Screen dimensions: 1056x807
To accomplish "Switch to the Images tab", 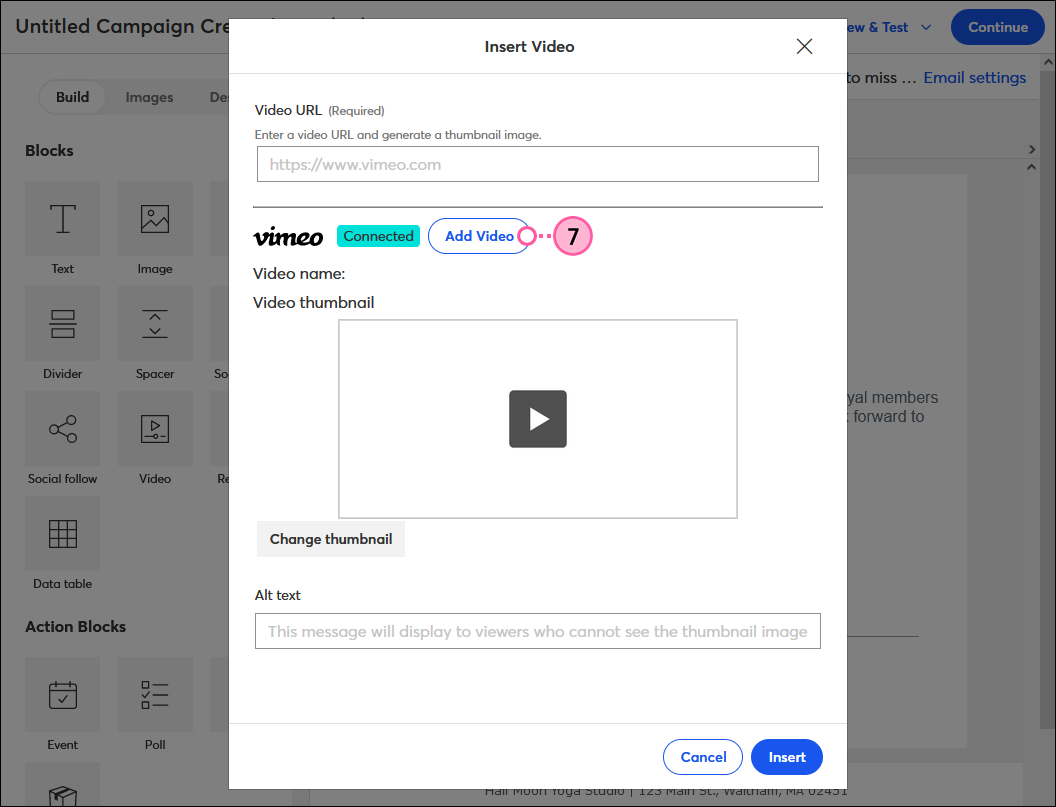I will coord(149,97).
